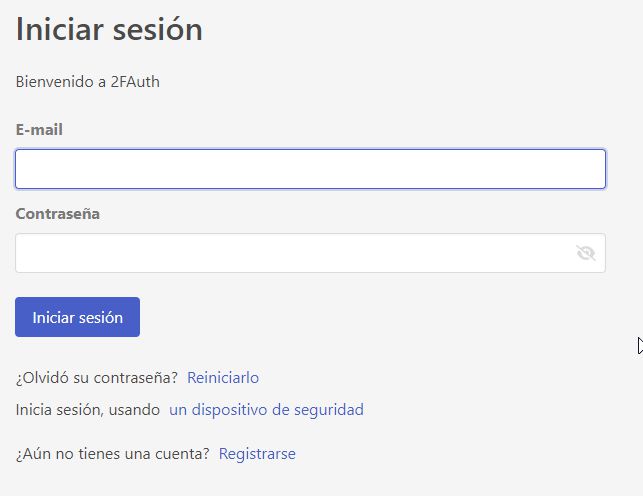Click the Contraseña field label
The image size is (643, 496).
[58, 213]
